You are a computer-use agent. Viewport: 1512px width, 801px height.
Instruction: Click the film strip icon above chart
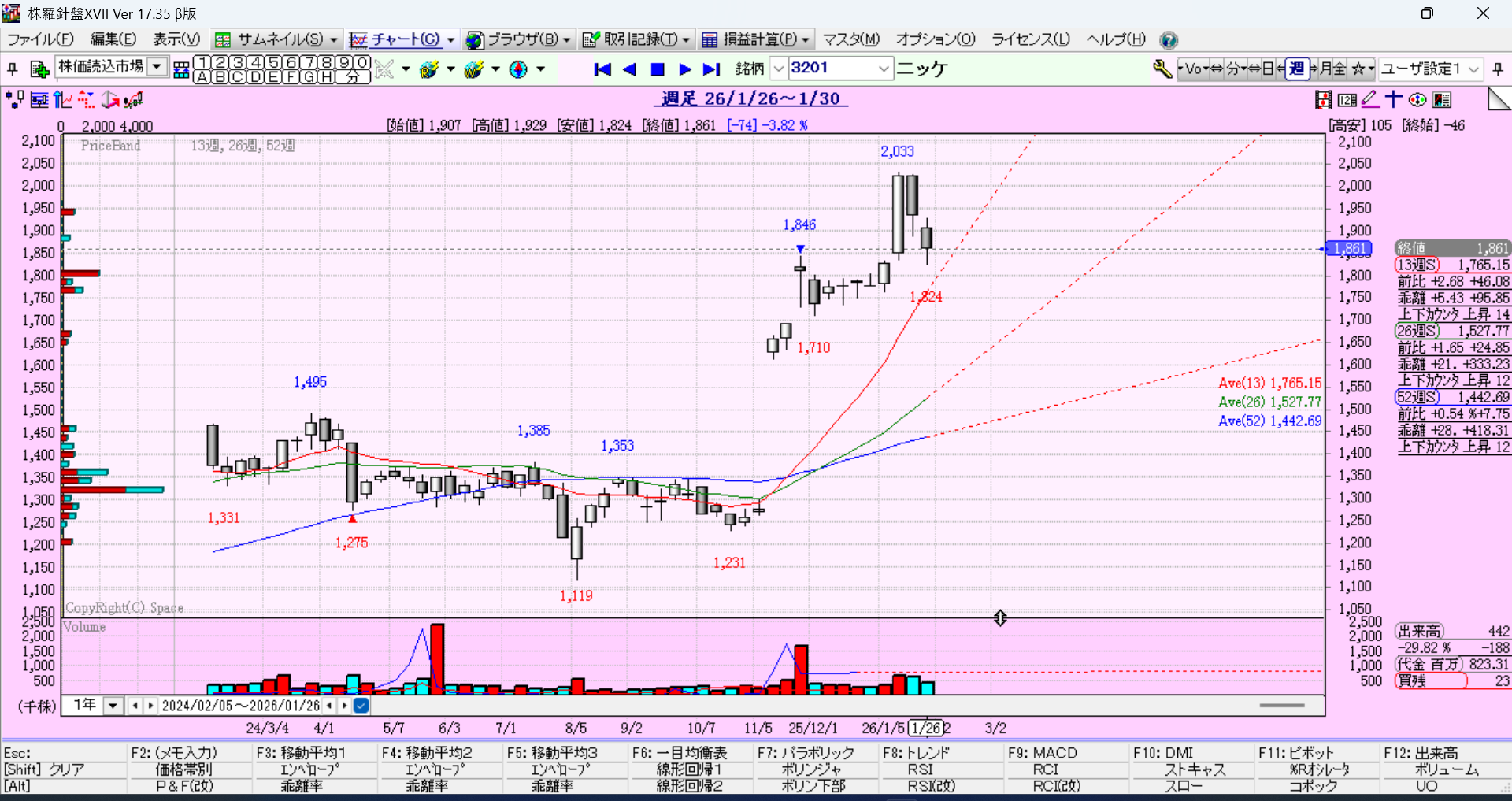click(1323, 100)
